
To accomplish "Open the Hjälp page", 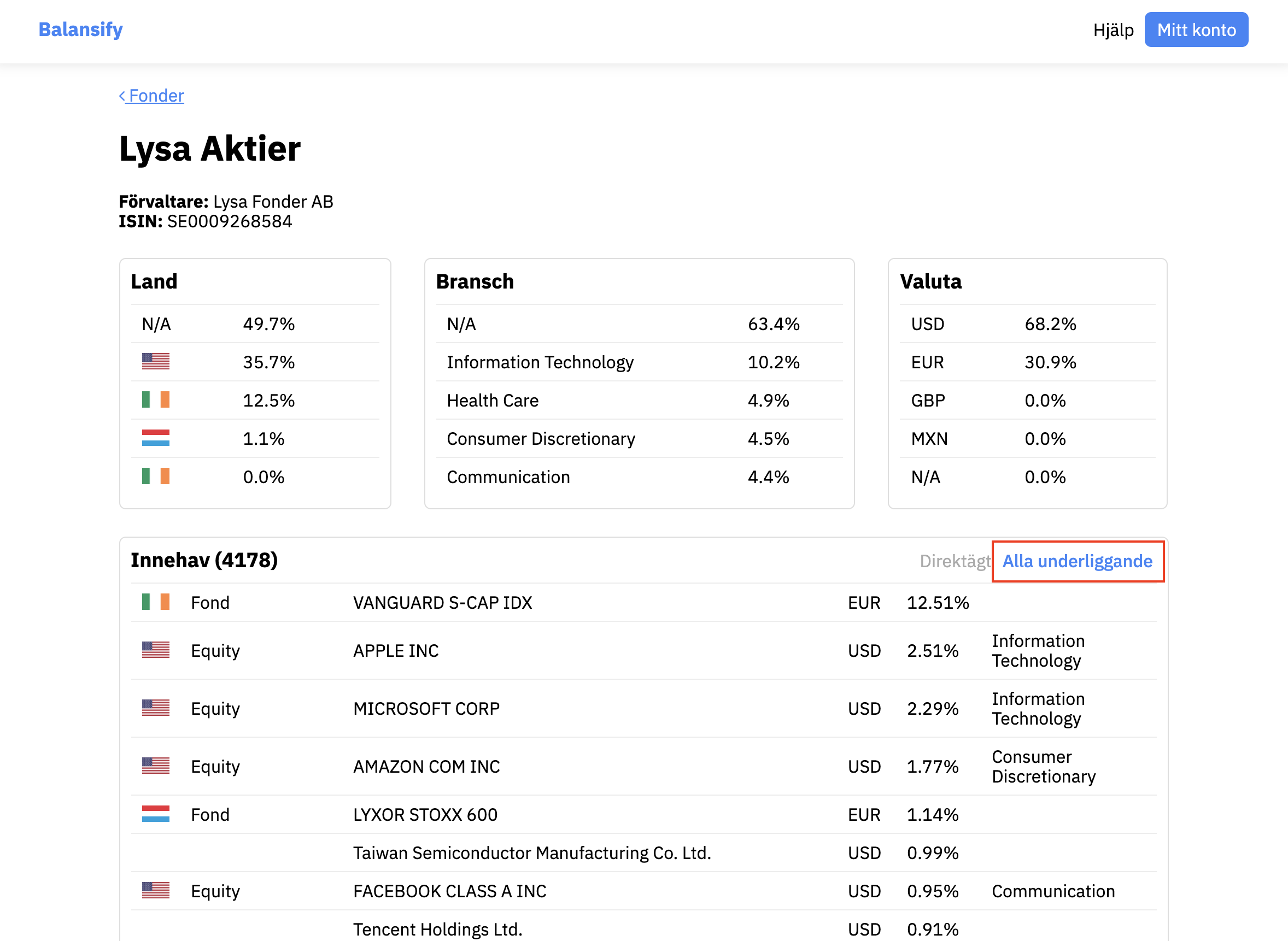I will coord(1113,30).
